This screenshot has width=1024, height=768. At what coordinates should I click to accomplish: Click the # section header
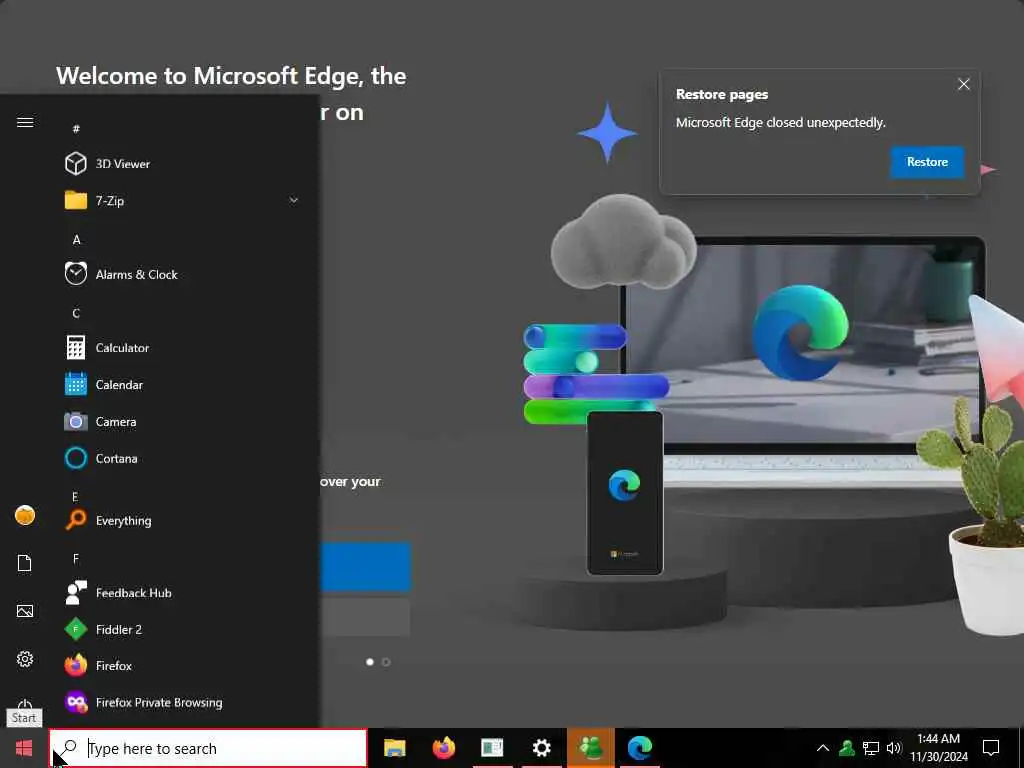click(76, 129)
